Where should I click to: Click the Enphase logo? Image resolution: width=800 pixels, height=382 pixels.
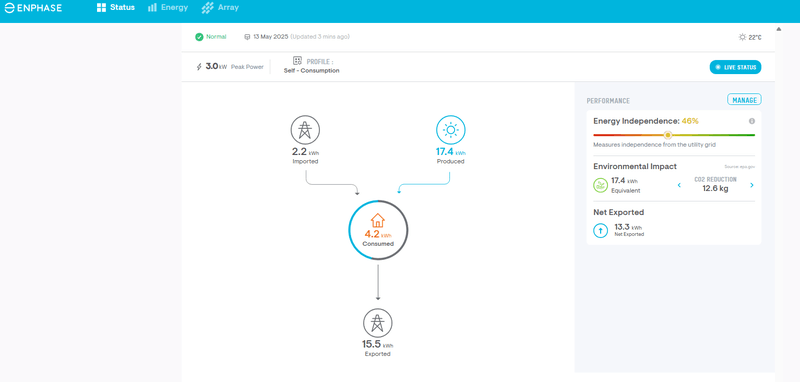click(33, 8)
